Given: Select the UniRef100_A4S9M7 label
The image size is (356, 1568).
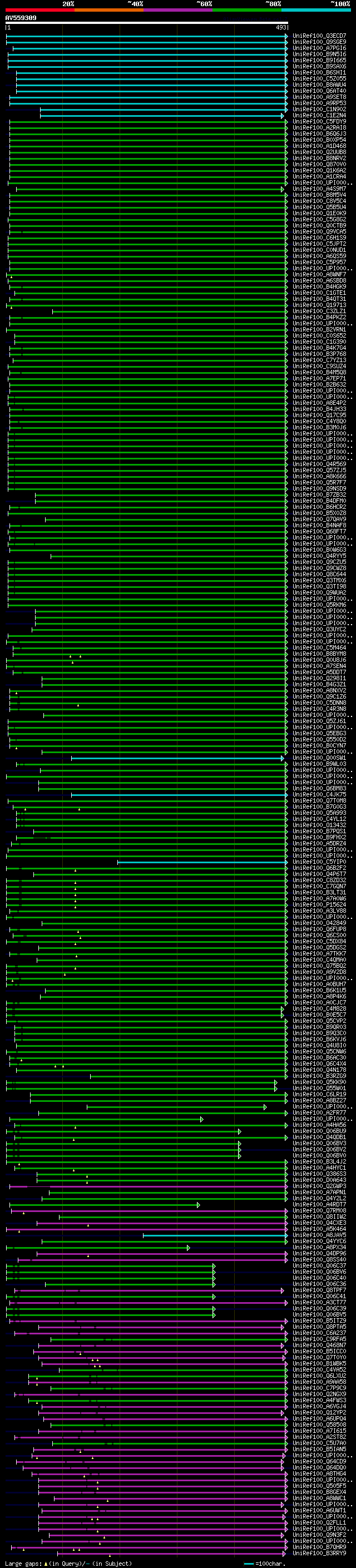Looking at the screenshot, I should pyautogui.click(x=319, y=189).
